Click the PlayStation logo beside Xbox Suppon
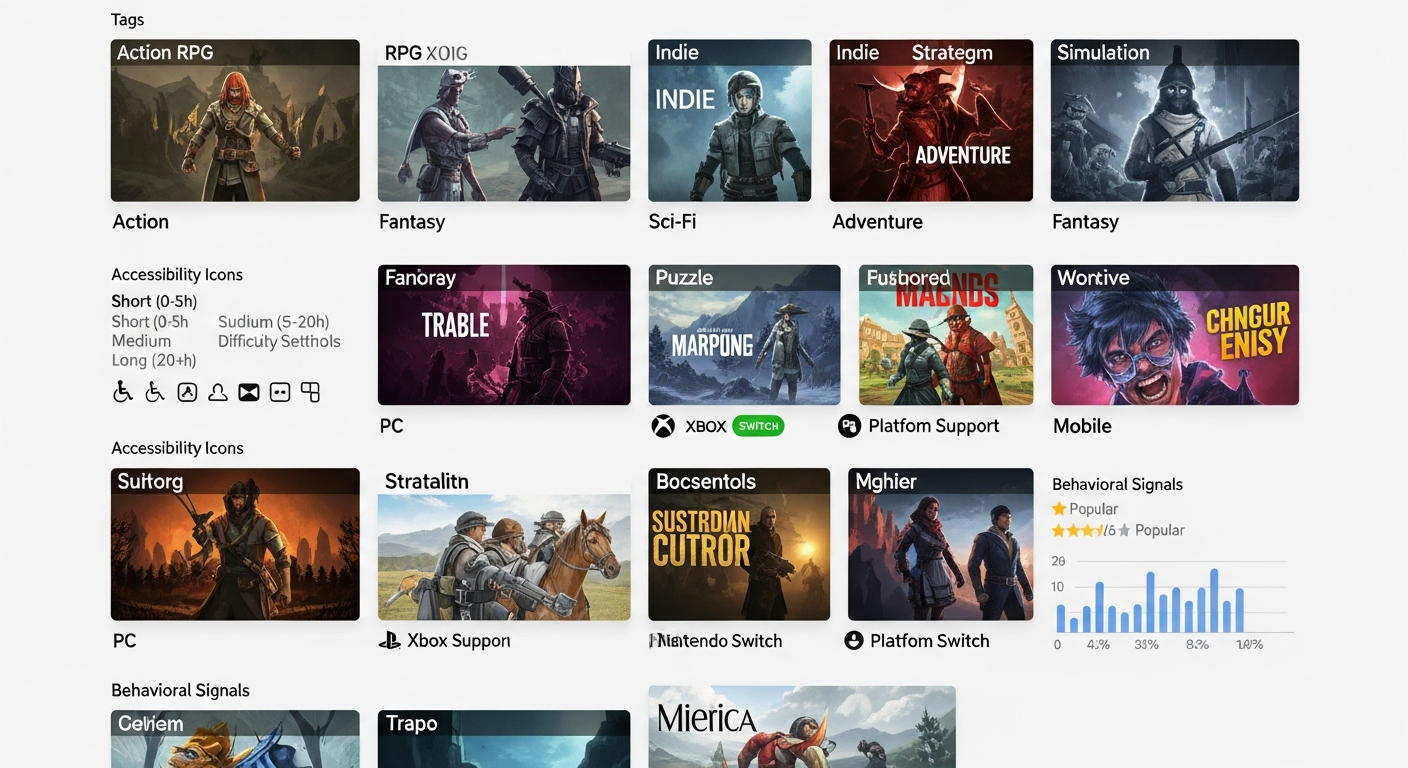Image resolution: width=1408 pixels, height=768 pixels. point(389,641)
